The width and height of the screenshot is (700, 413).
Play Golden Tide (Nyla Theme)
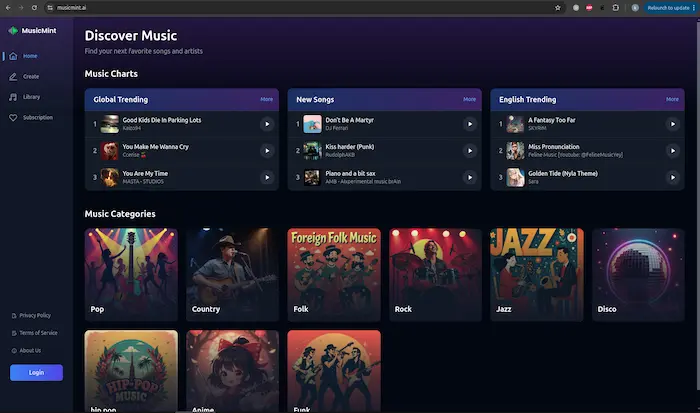click(x=673, y=177)
